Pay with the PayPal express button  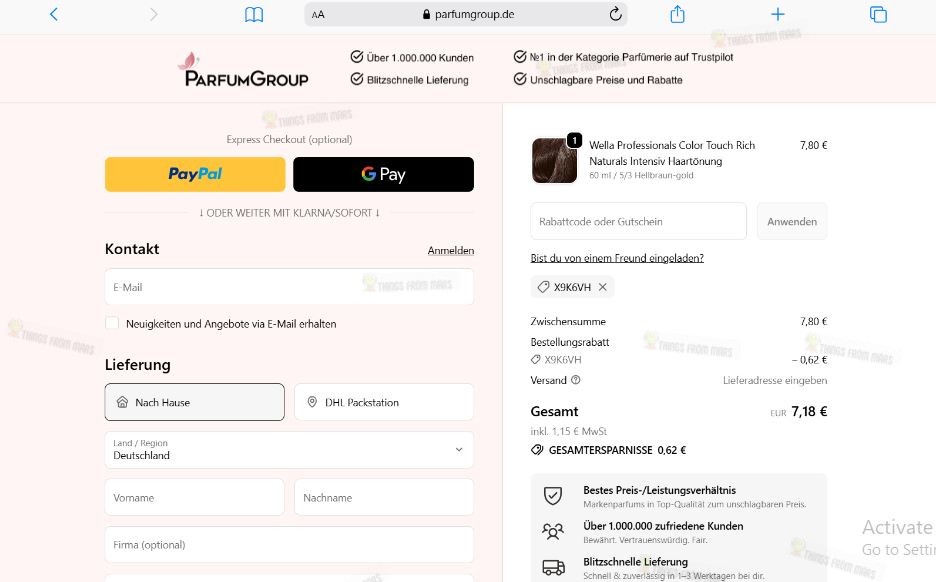[x=195, y=174]
